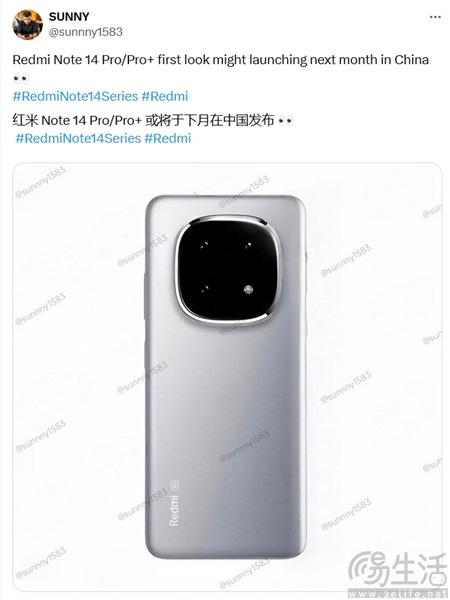The height and width of the screenshot is (600, 450).
Task: Open the #Redmi hashtag below Chinese text
Action: click(x=168, y=138)
